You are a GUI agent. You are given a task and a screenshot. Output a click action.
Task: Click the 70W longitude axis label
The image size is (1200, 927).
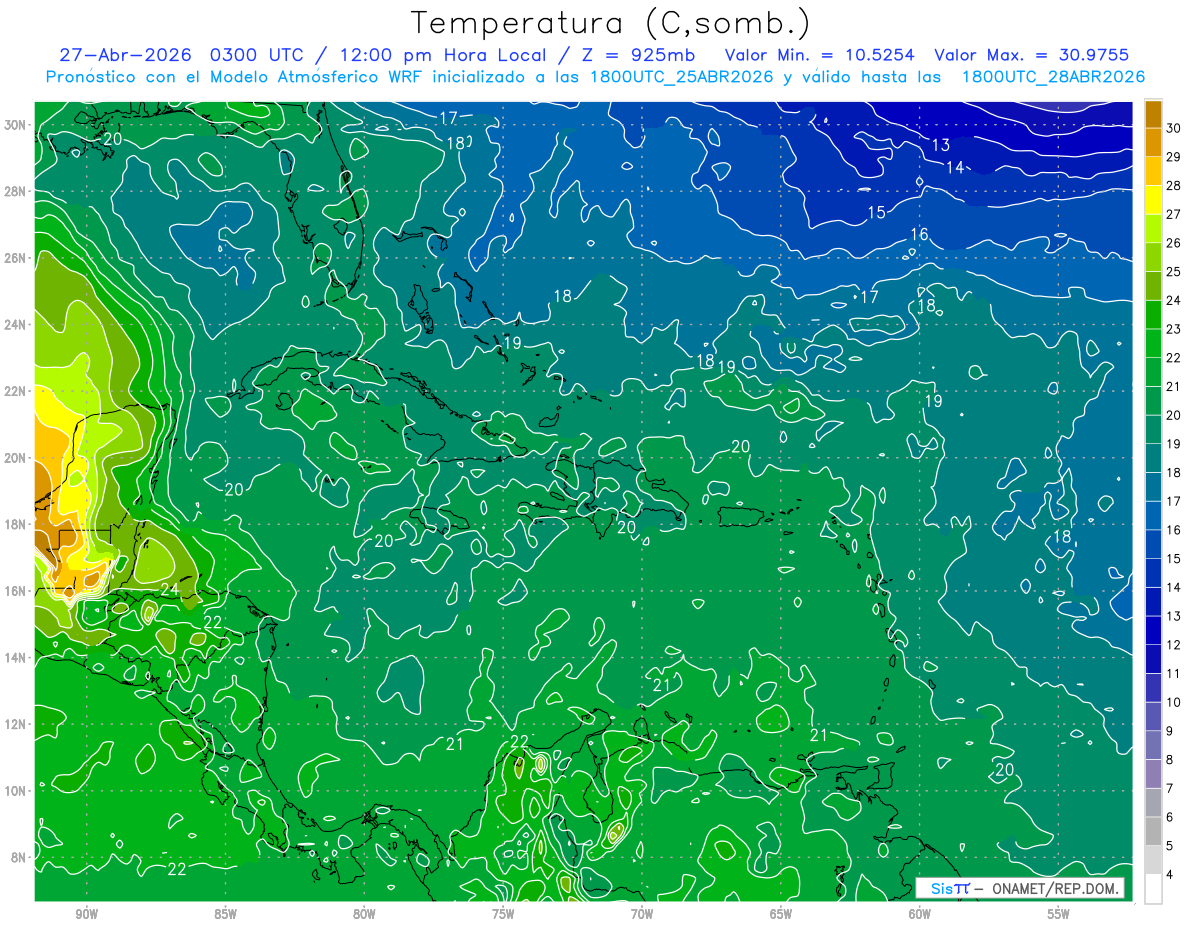(642, 914)
